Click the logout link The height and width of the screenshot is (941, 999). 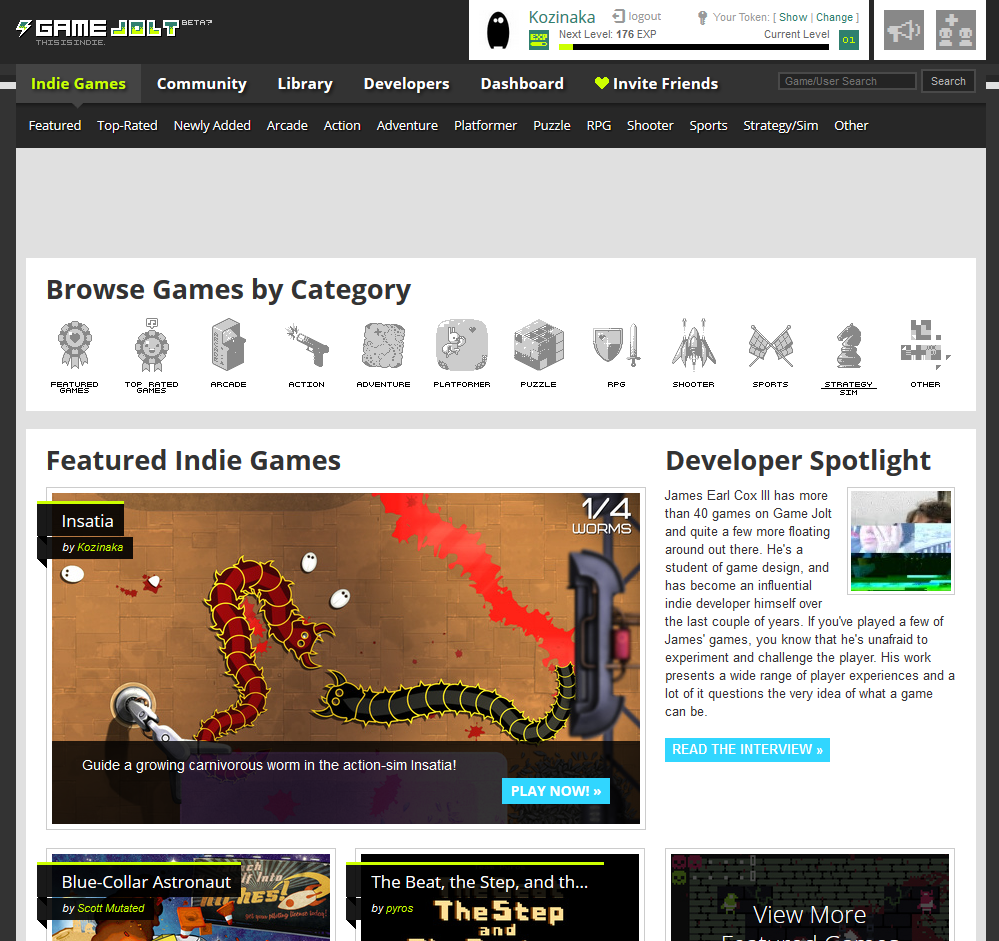coord(644,17)
